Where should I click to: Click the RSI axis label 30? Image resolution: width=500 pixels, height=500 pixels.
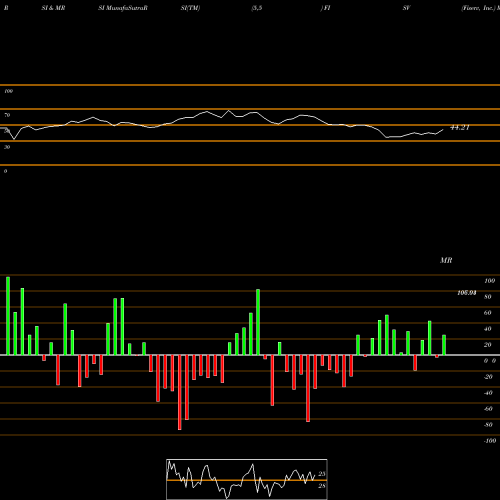[7, 147]
